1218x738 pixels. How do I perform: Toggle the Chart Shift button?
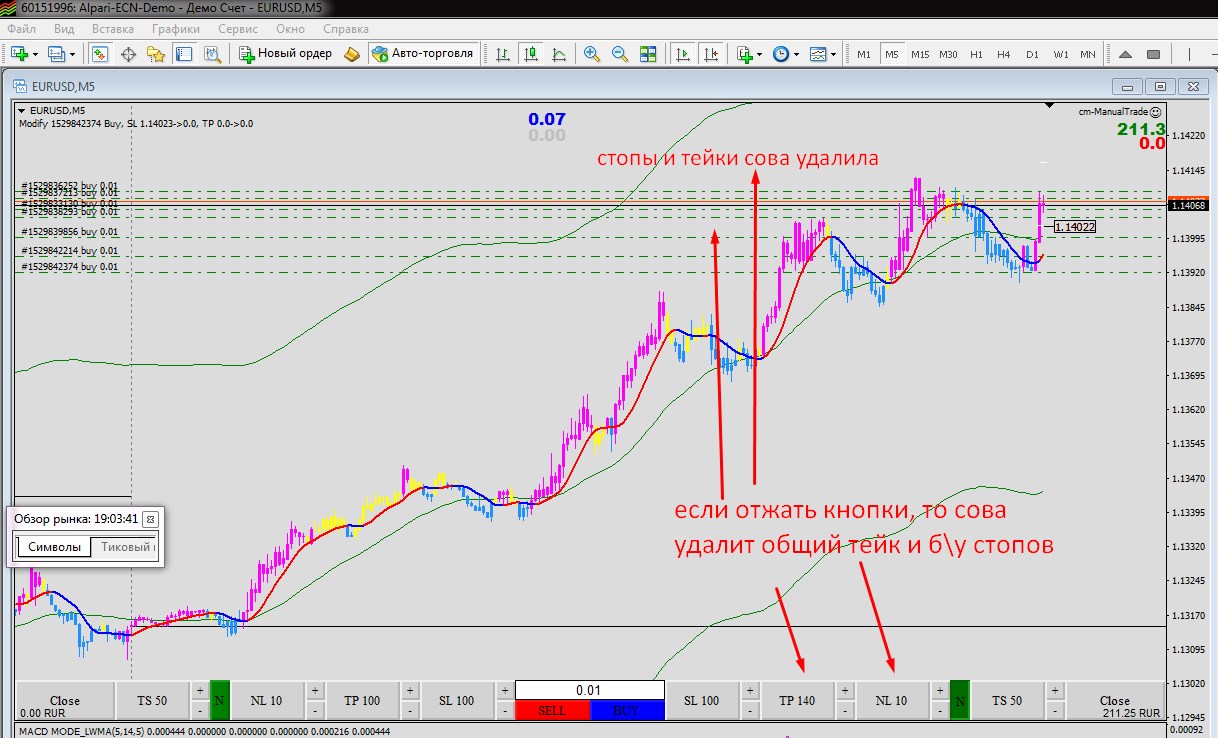tap(711, 53)
